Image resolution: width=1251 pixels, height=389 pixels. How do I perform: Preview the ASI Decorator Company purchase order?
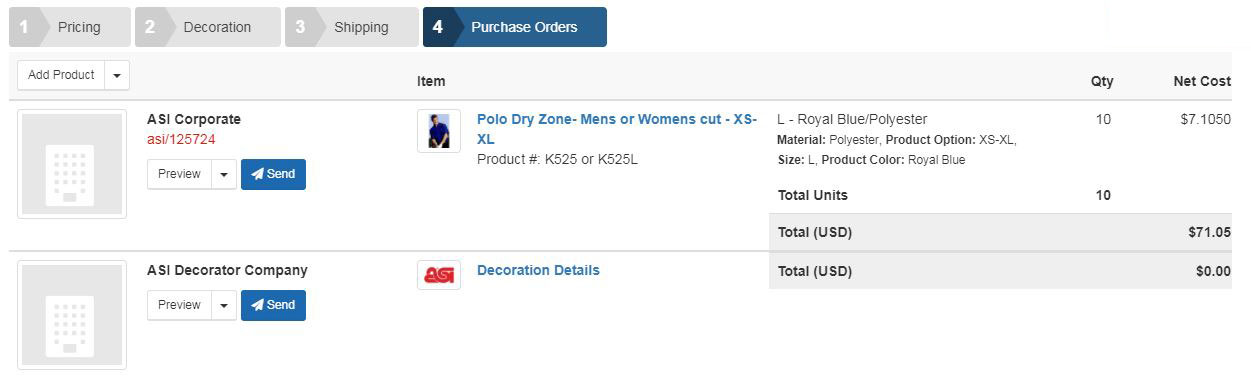point(179,305)
